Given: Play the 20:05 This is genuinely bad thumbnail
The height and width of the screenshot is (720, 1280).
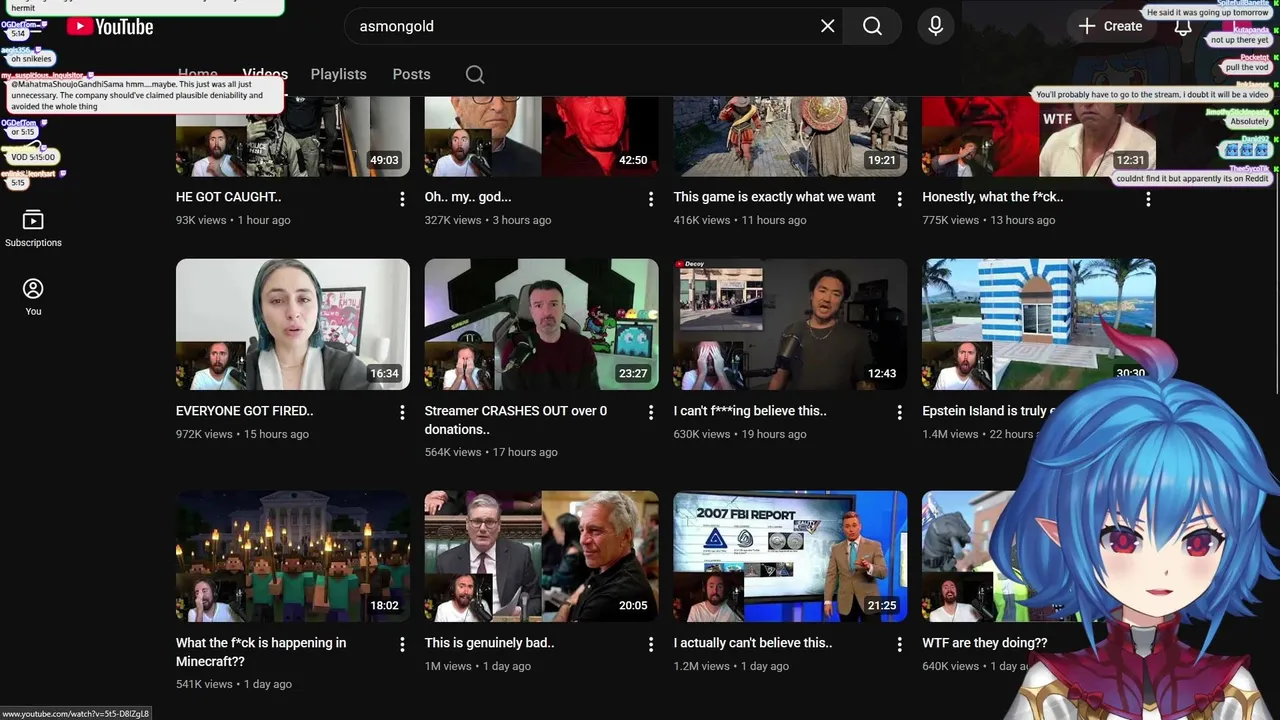Looking at the screenshot, I should click(541, 556).
